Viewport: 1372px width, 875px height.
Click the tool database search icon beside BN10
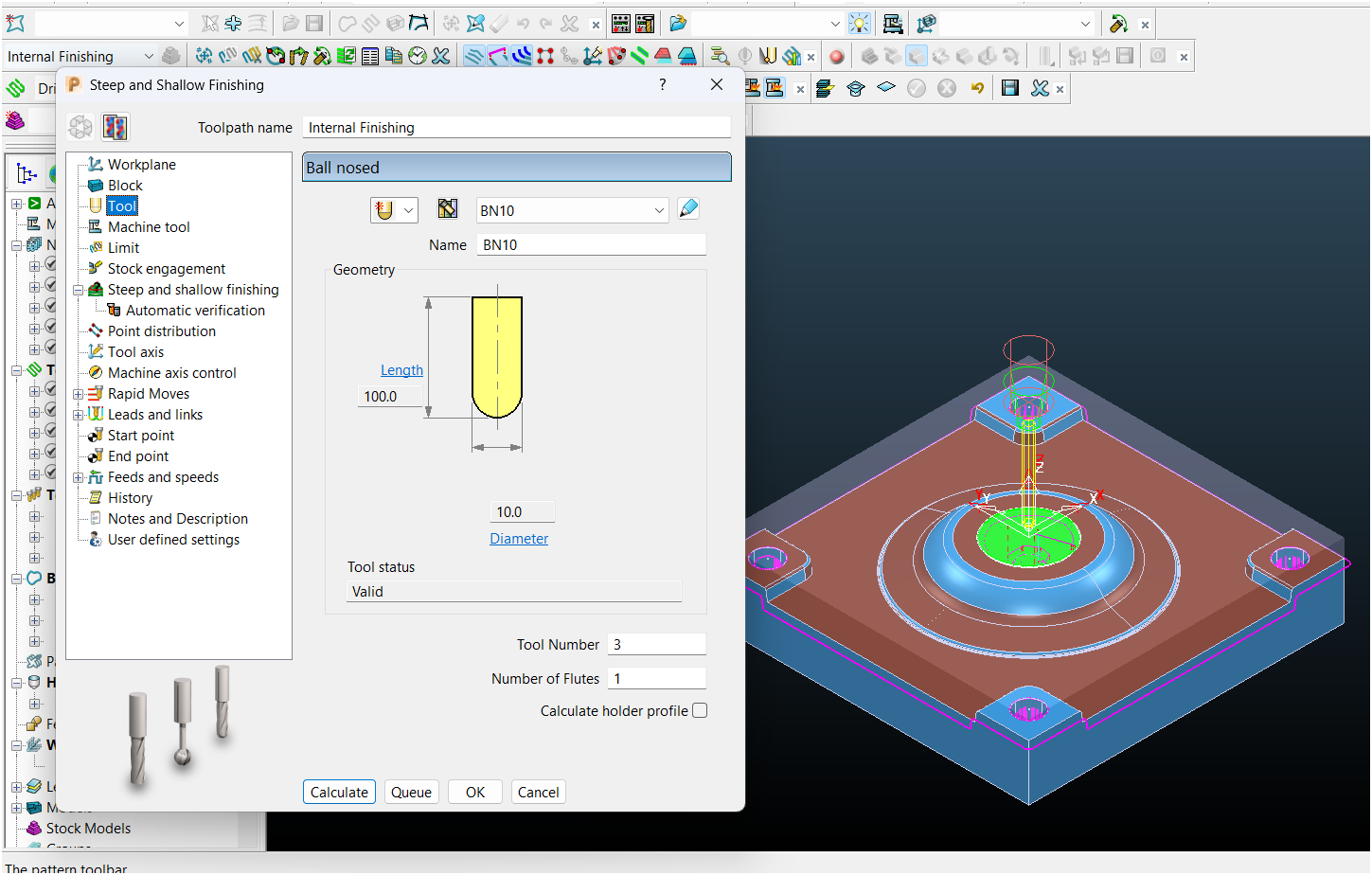tap(448, 209)
